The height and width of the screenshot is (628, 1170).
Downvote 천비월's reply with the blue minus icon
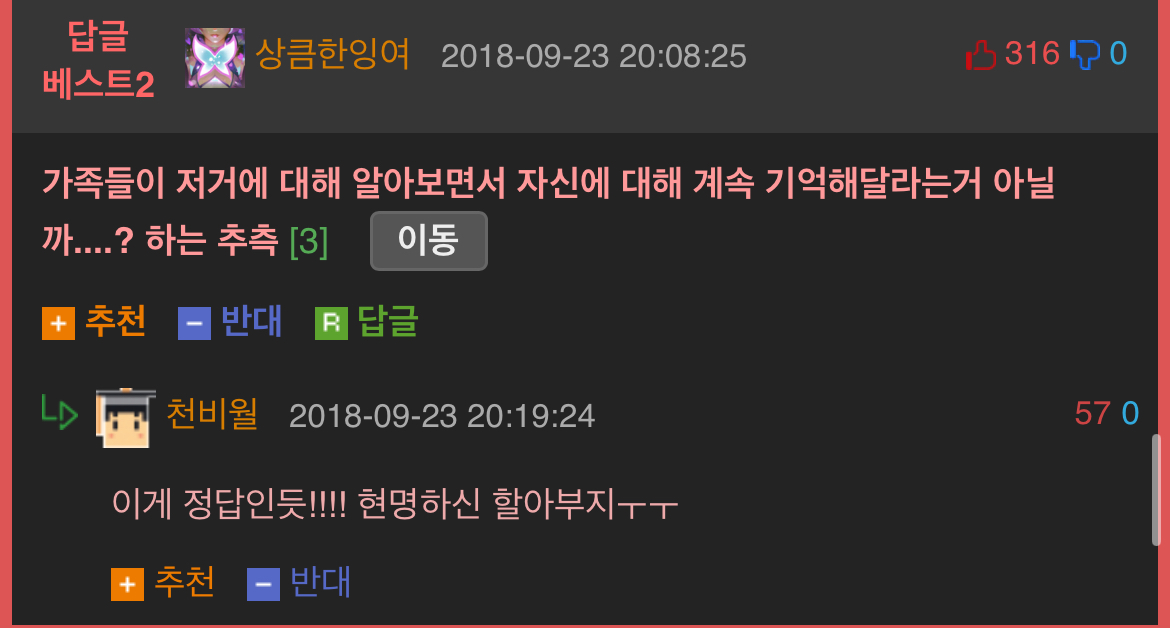click(x=263, y=584)
